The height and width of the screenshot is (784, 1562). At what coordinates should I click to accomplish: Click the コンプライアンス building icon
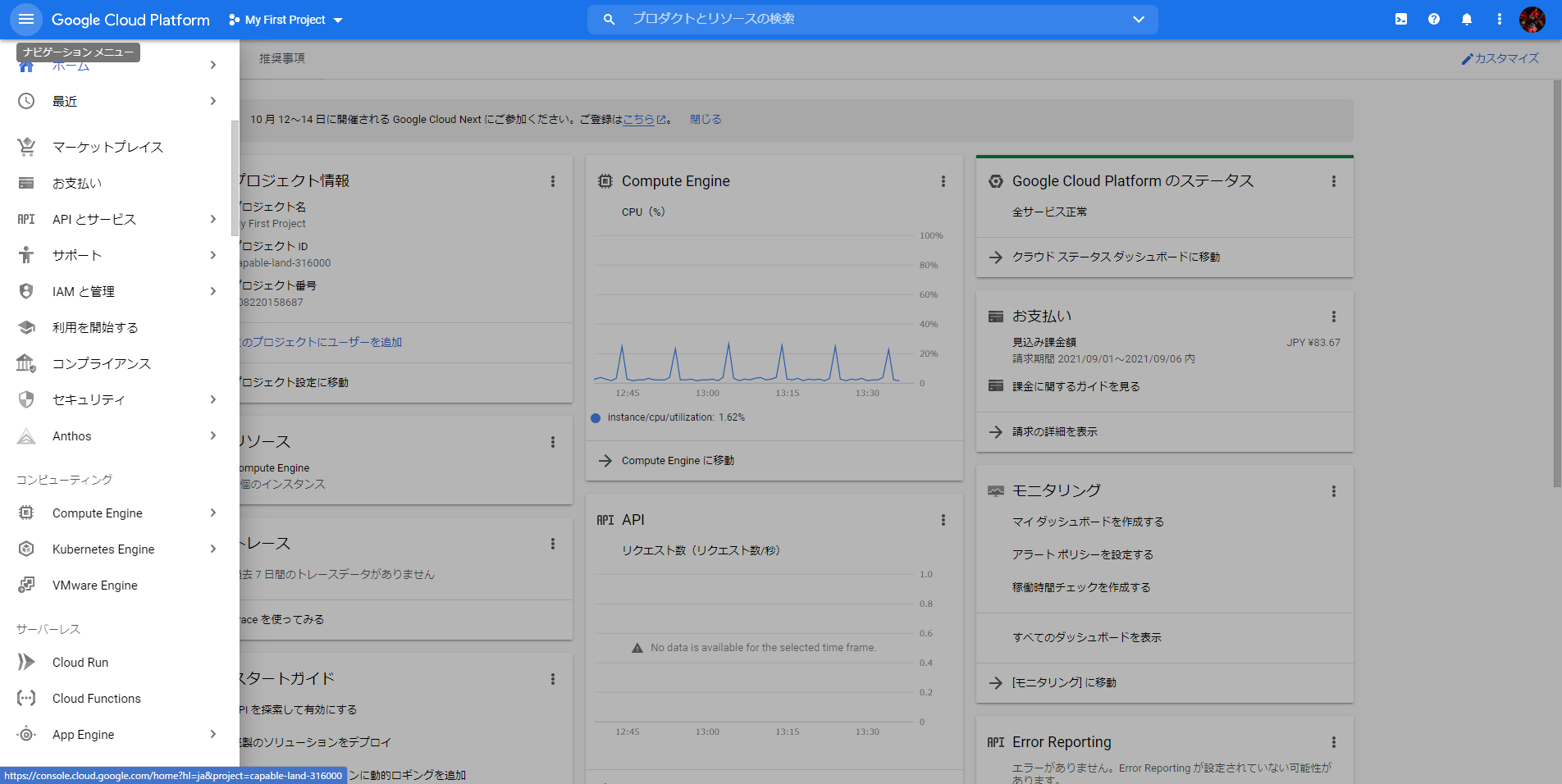[26, 363]
